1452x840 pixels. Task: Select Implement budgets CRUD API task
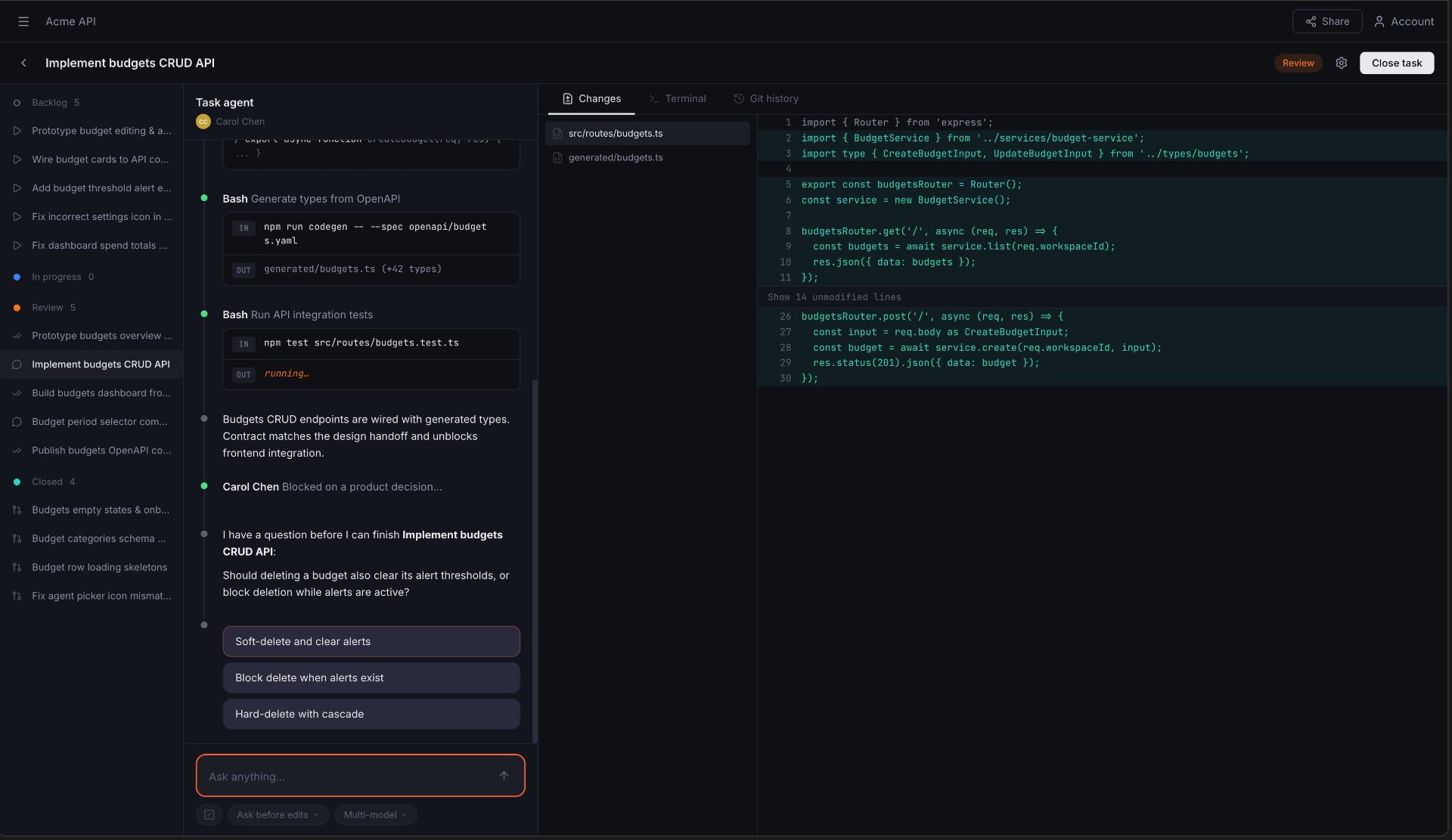92,364
